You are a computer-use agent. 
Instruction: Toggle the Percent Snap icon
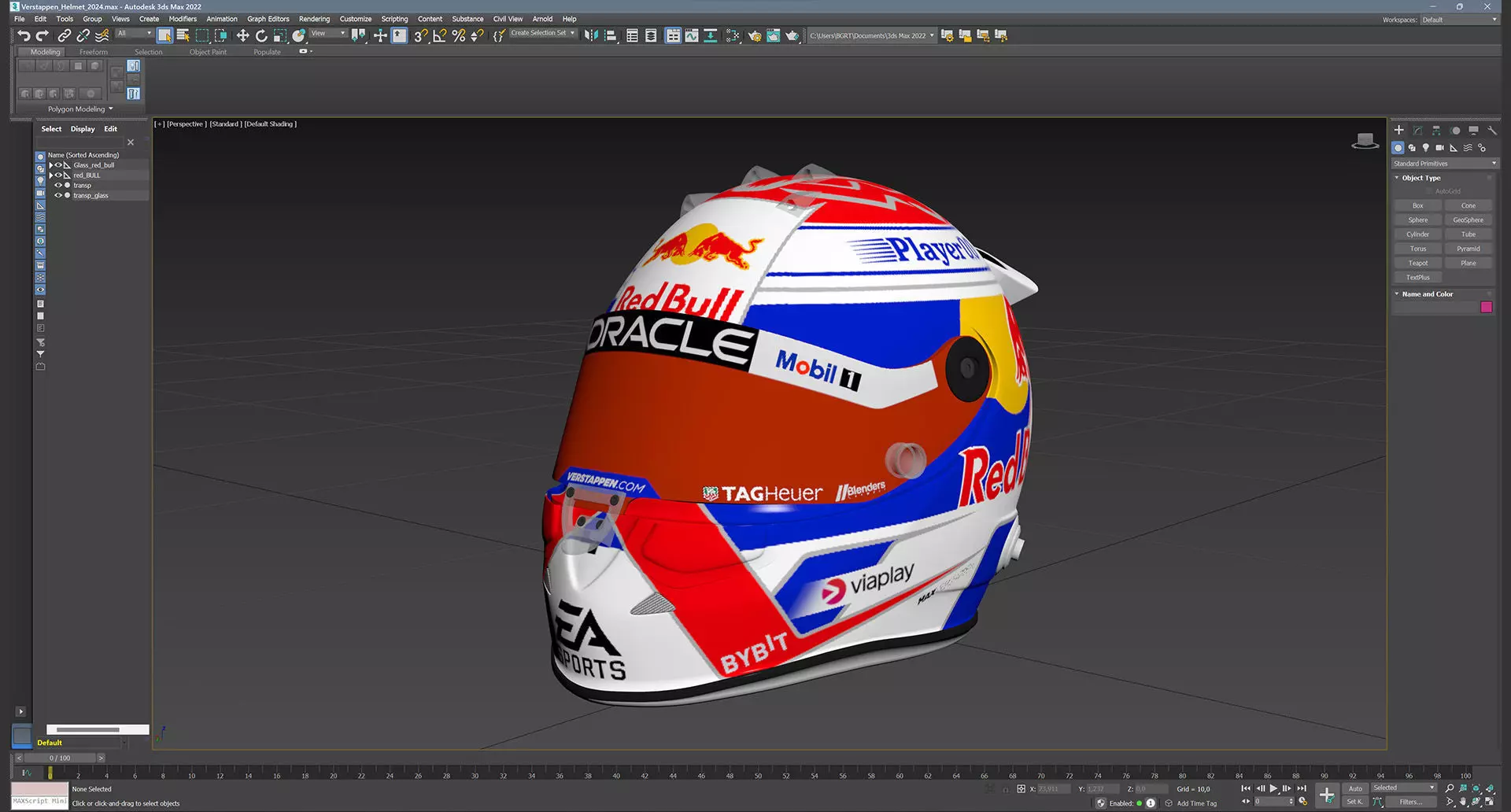[459, 35]
